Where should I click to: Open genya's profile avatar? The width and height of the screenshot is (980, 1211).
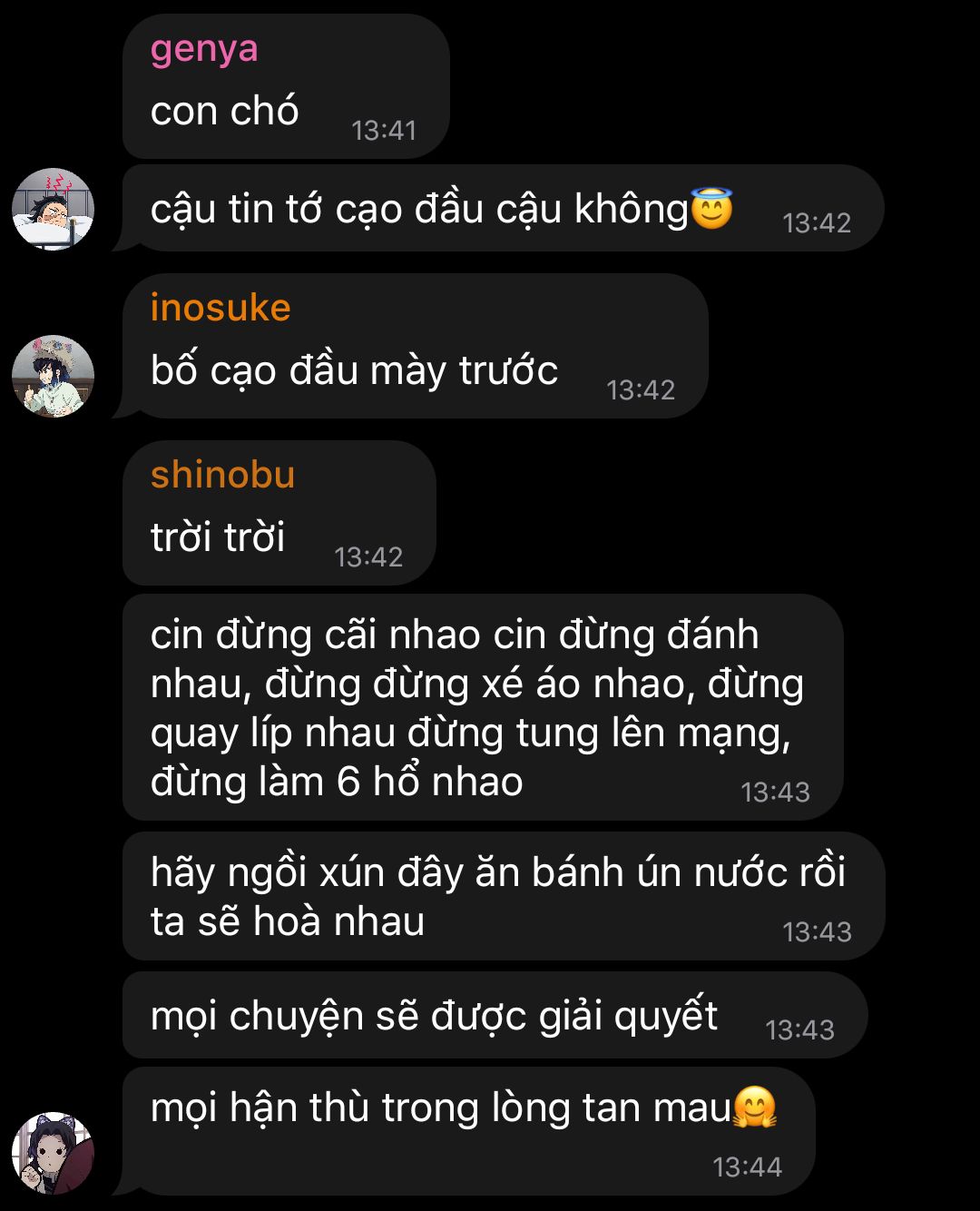[x=53, y=209]
